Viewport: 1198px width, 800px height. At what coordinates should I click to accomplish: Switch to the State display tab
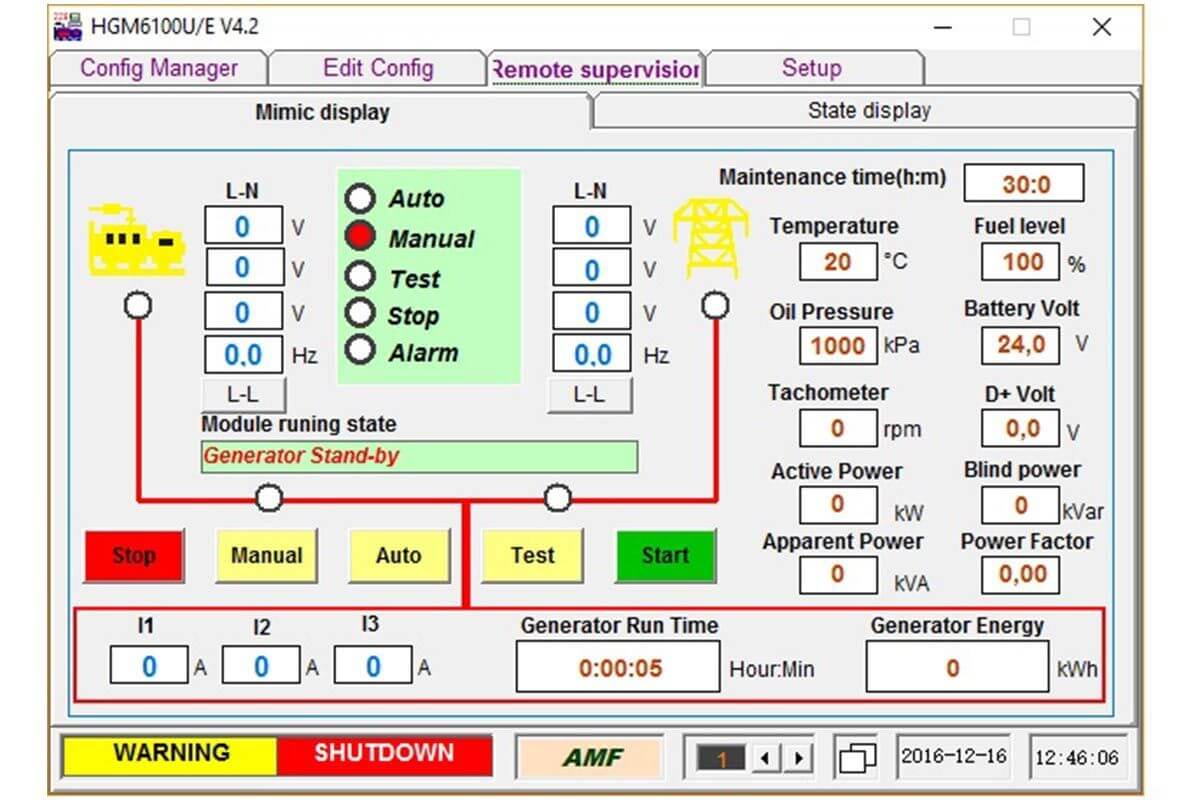pyautogui.click(x=868, y=111)
